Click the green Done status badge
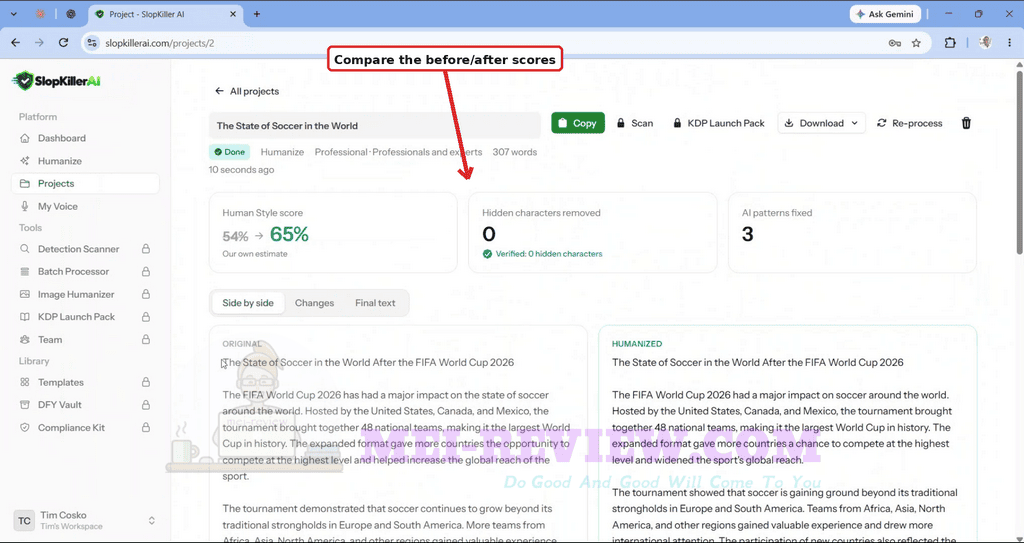1024x543 pixels. tap(229, 152)
